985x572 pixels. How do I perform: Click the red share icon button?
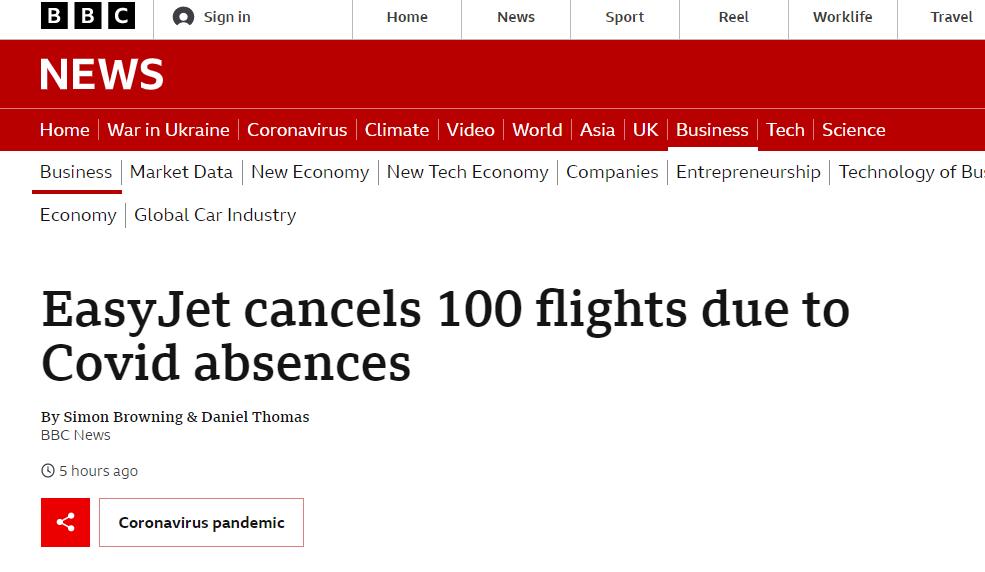click(x=65, y=522)
